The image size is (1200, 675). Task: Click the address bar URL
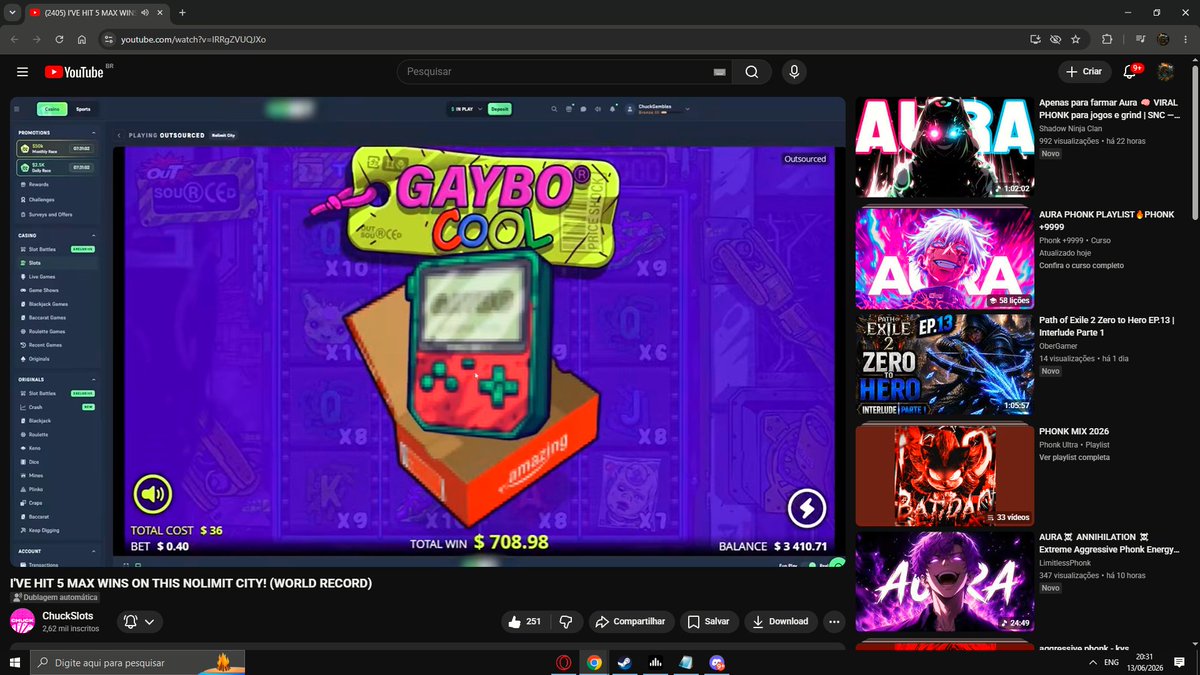click(194, 40)
